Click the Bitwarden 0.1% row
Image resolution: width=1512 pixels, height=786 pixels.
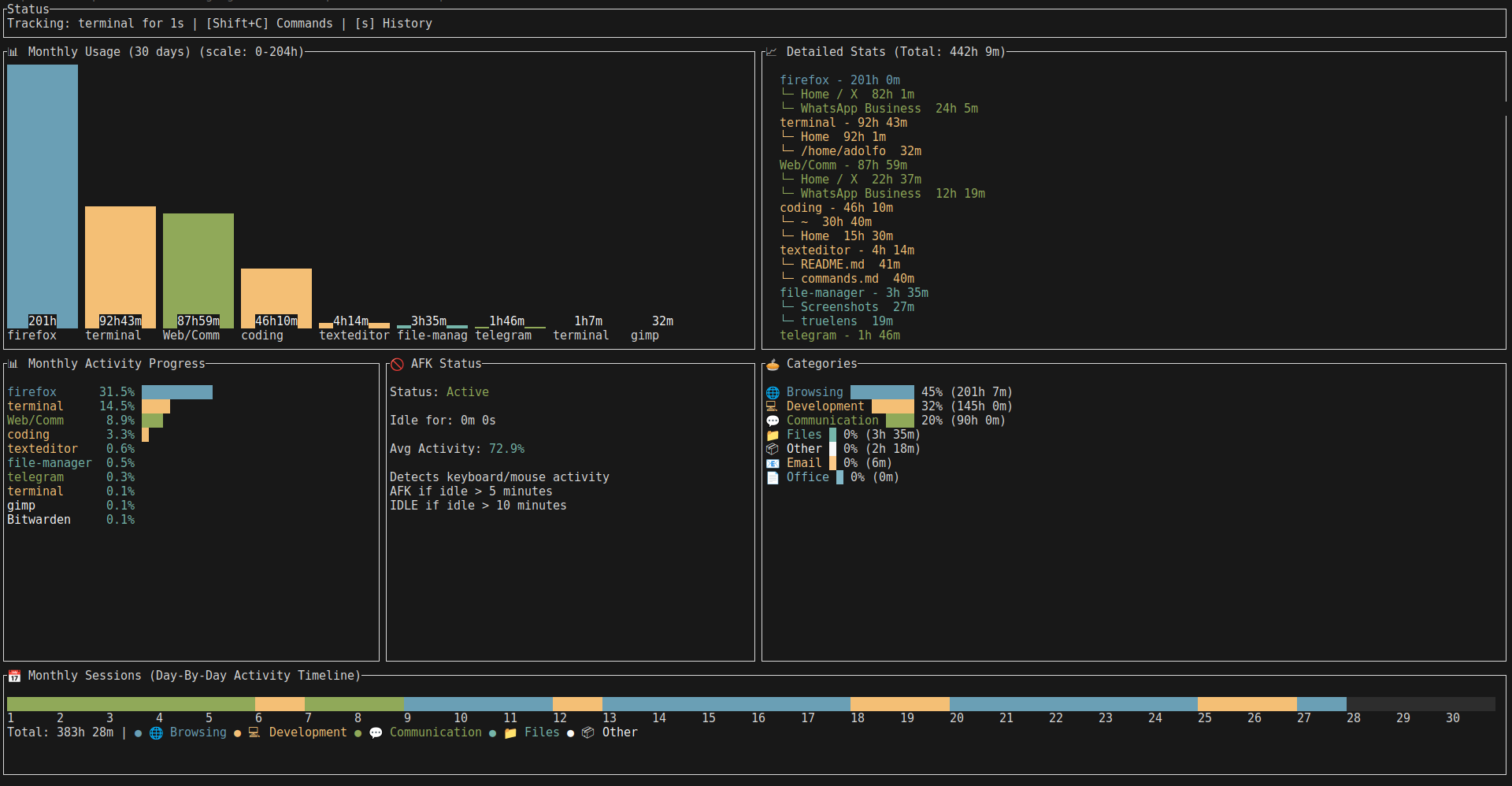tap(71, 520)
